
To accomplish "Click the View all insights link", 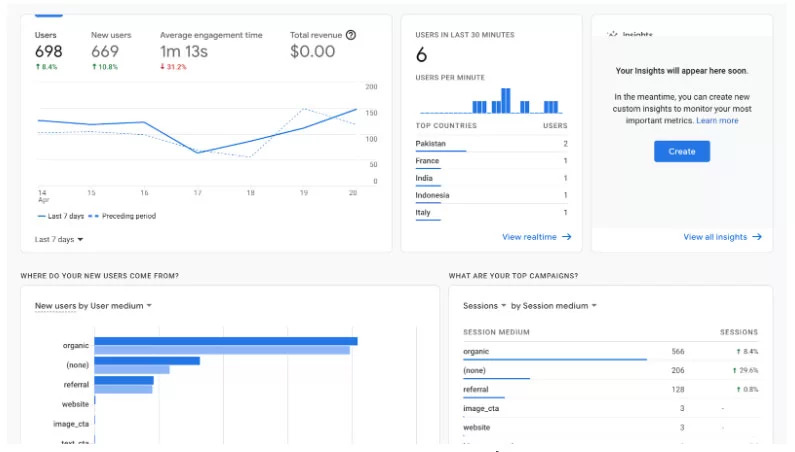I will pos(715,237).
